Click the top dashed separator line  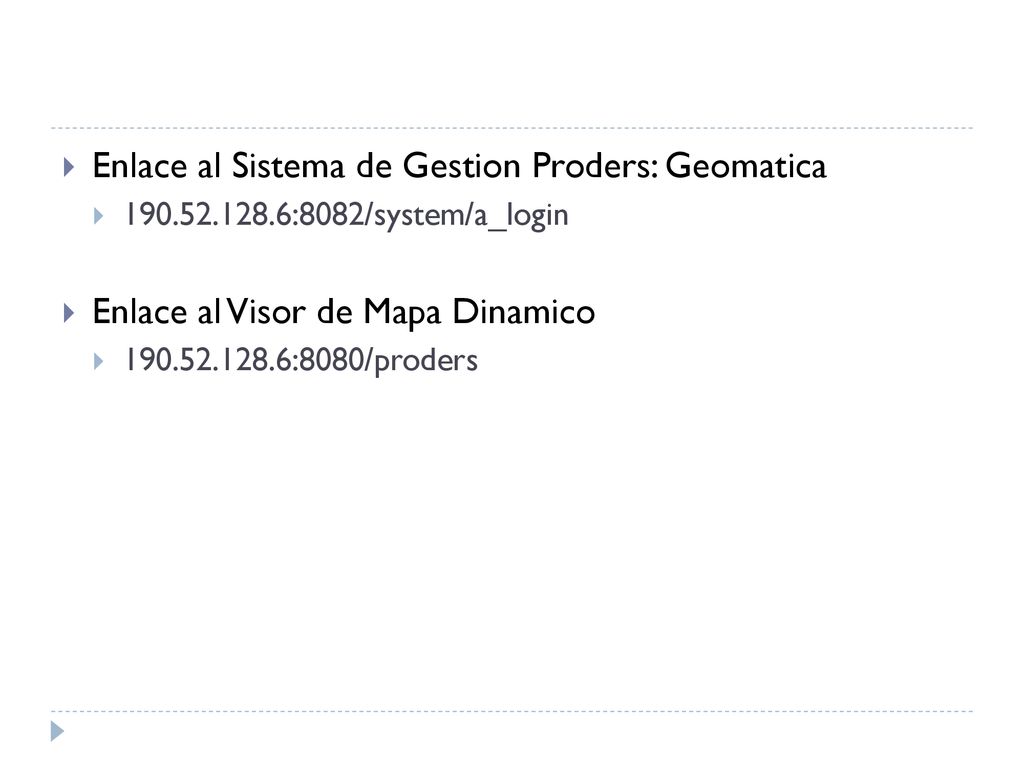tap(512, 128)
